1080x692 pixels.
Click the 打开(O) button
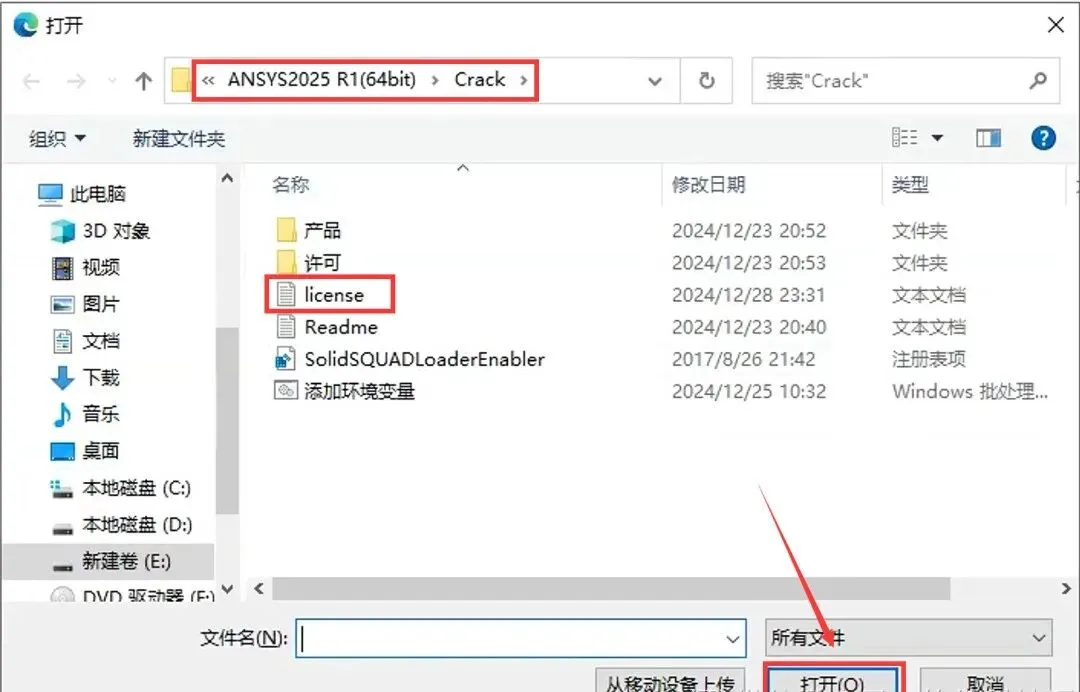pos(833,680)
